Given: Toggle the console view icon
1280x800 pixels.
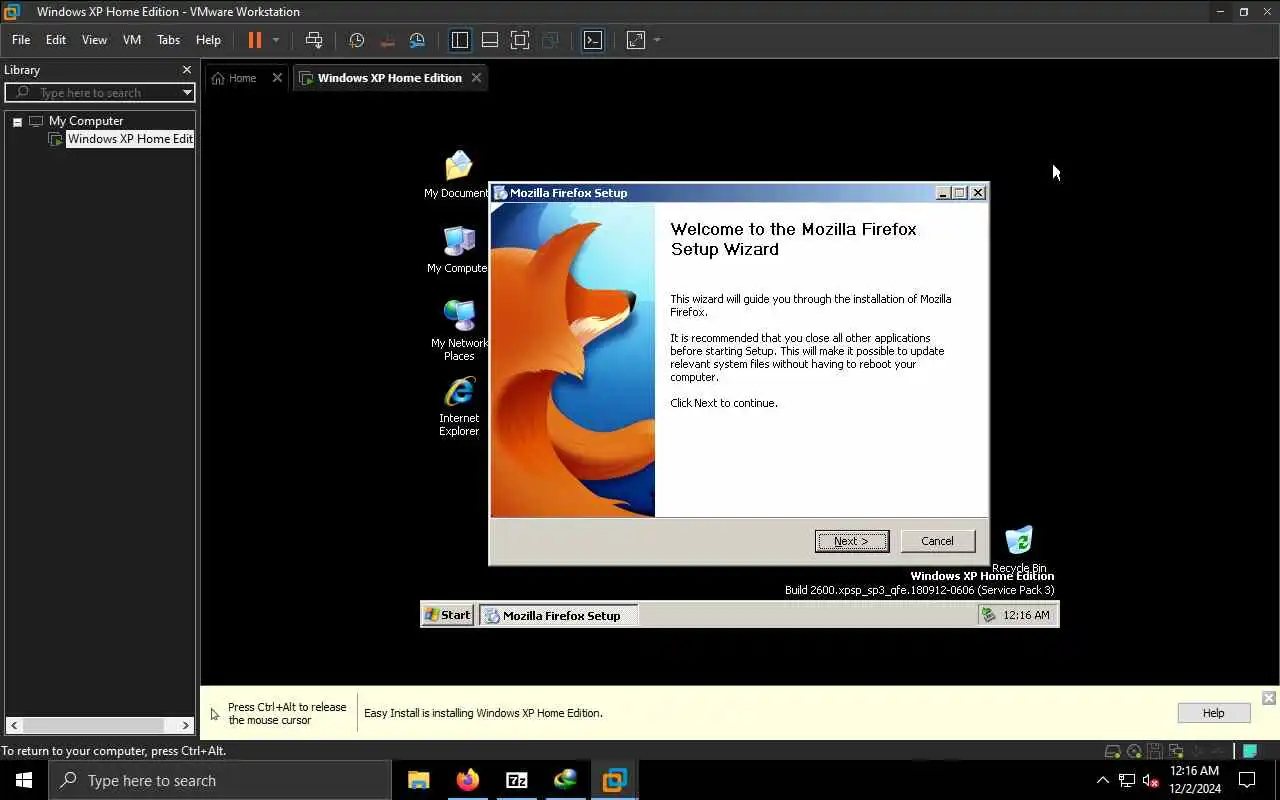Looking at the screenshot, I should (593, 40).
